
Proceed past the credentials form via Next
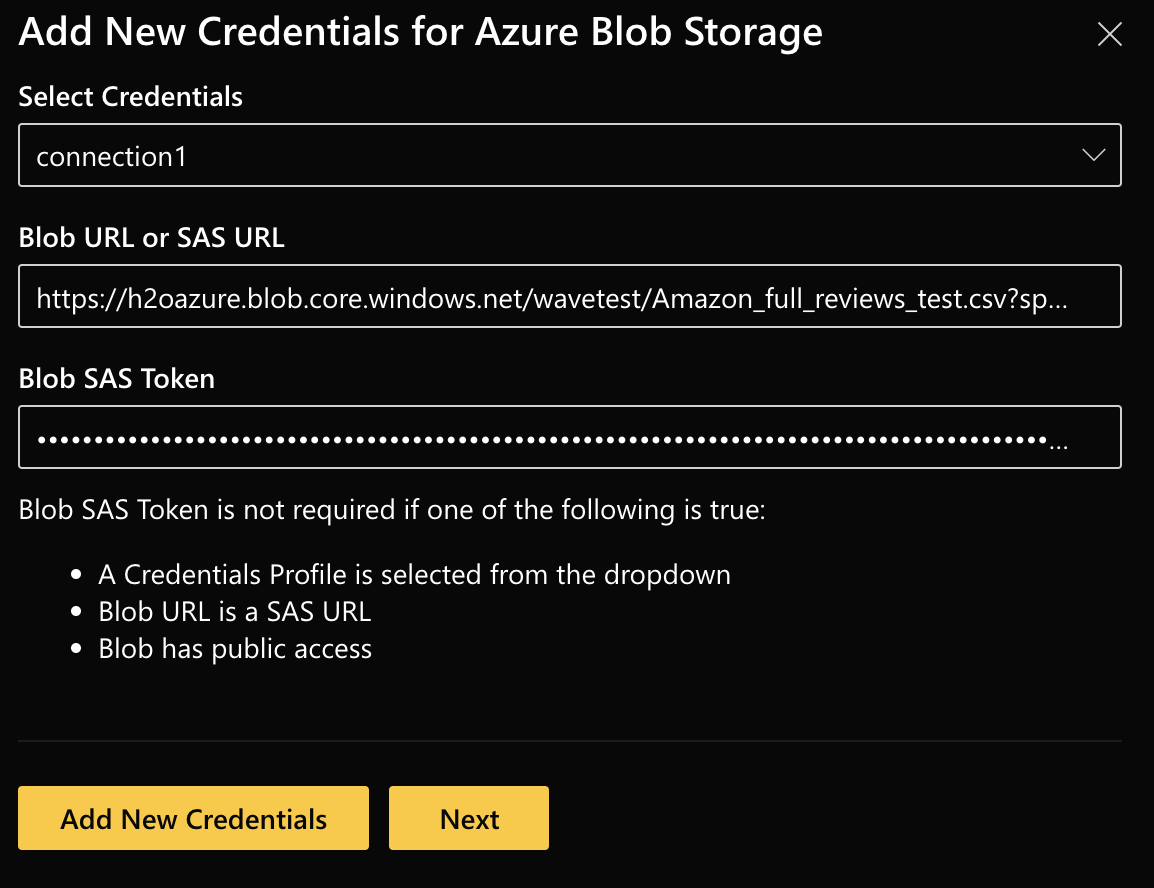click(468, 818)
